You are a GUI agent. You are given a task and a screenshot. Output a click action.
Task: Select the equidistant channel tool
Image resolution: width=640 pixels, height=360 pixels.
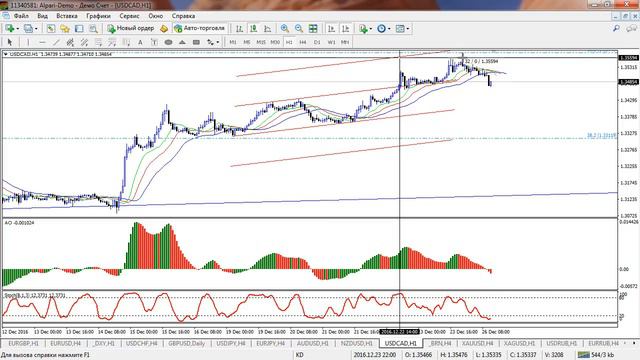click(x=70, y=42)
